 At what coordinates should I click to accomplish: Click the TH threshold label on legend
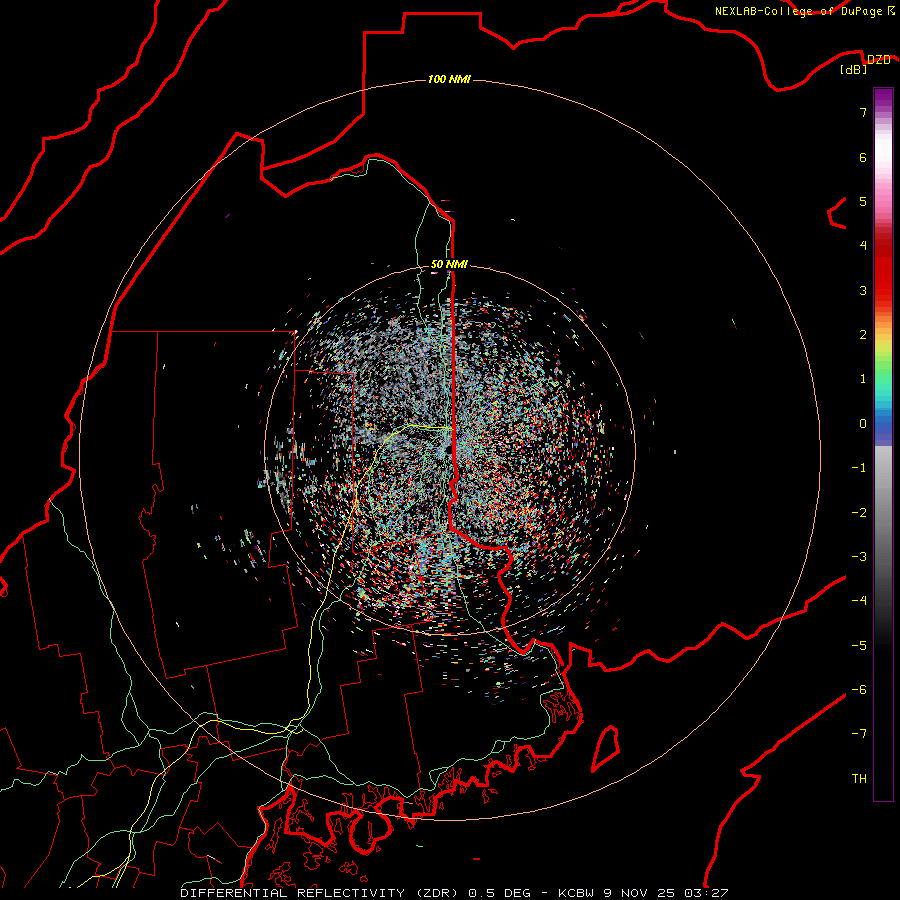[x=859, y=779]
